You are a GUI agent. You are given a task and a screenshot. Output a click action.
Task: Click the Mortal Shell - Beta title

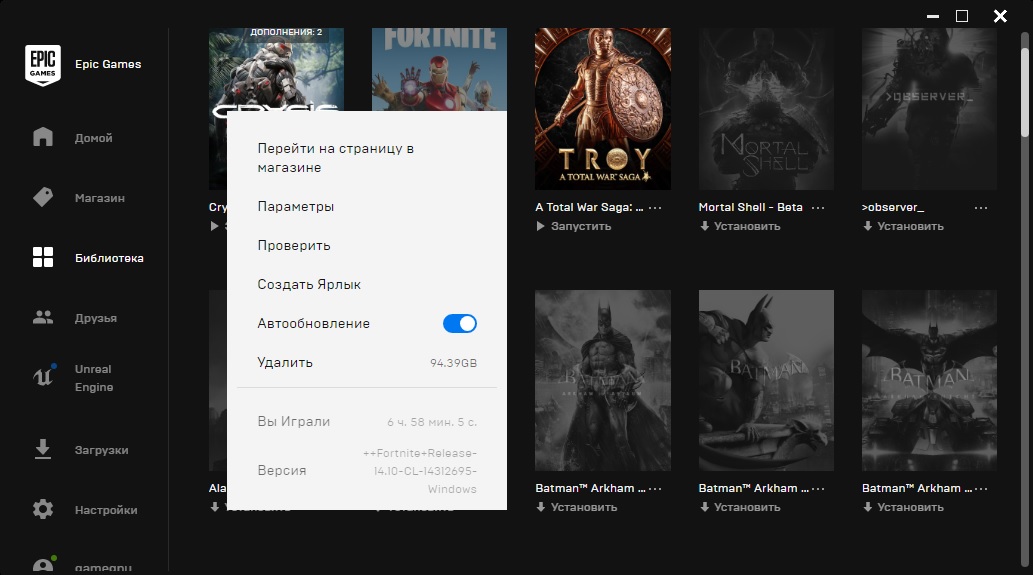coord(750,207)
